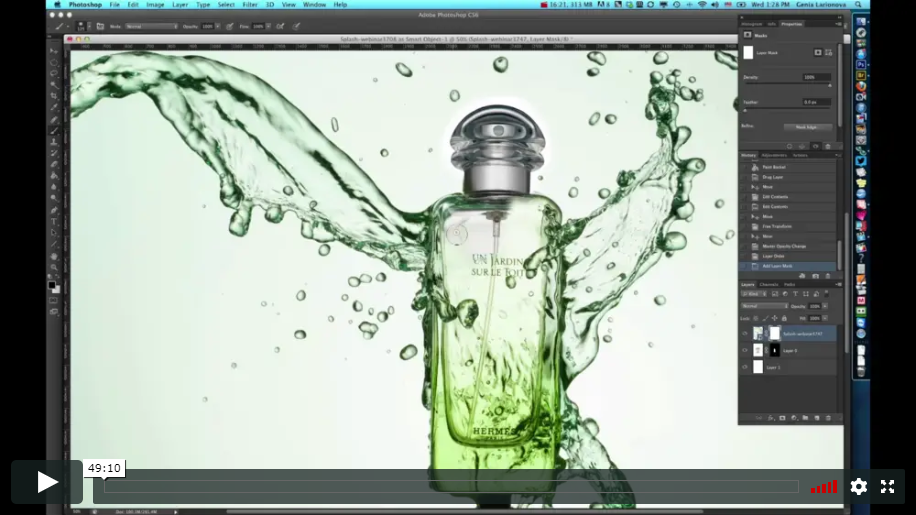
Task: Select the Elliptical Marquee tool
Action: click(x=54, y=62)
